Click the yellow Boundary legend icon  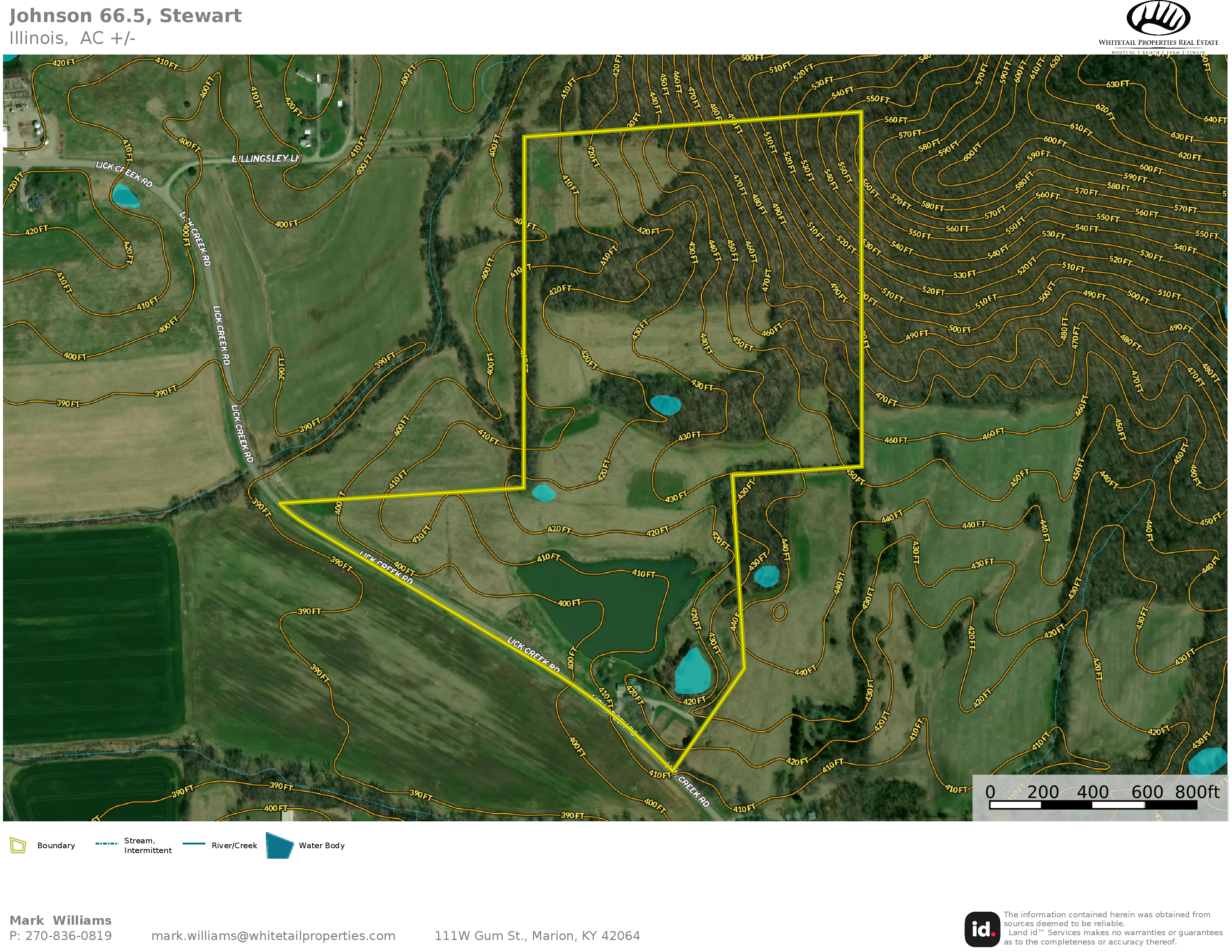point(18,845)
